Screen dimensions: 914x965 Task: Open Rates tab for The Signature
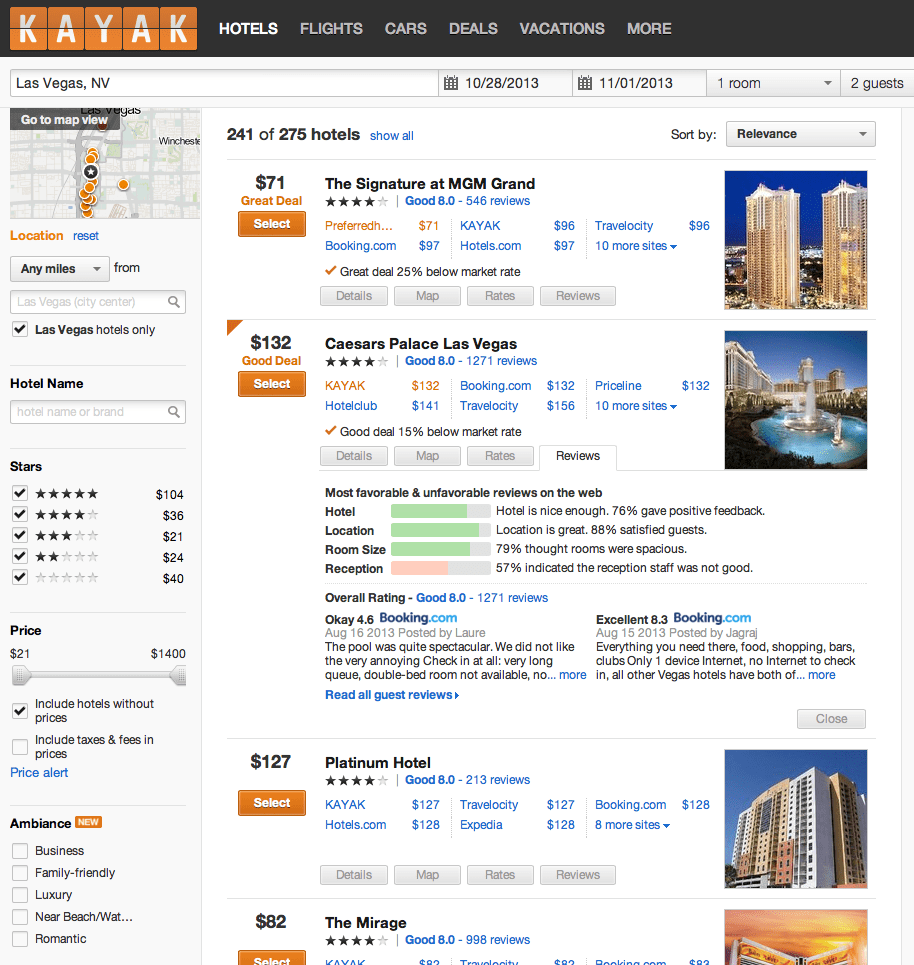(500, 296)
